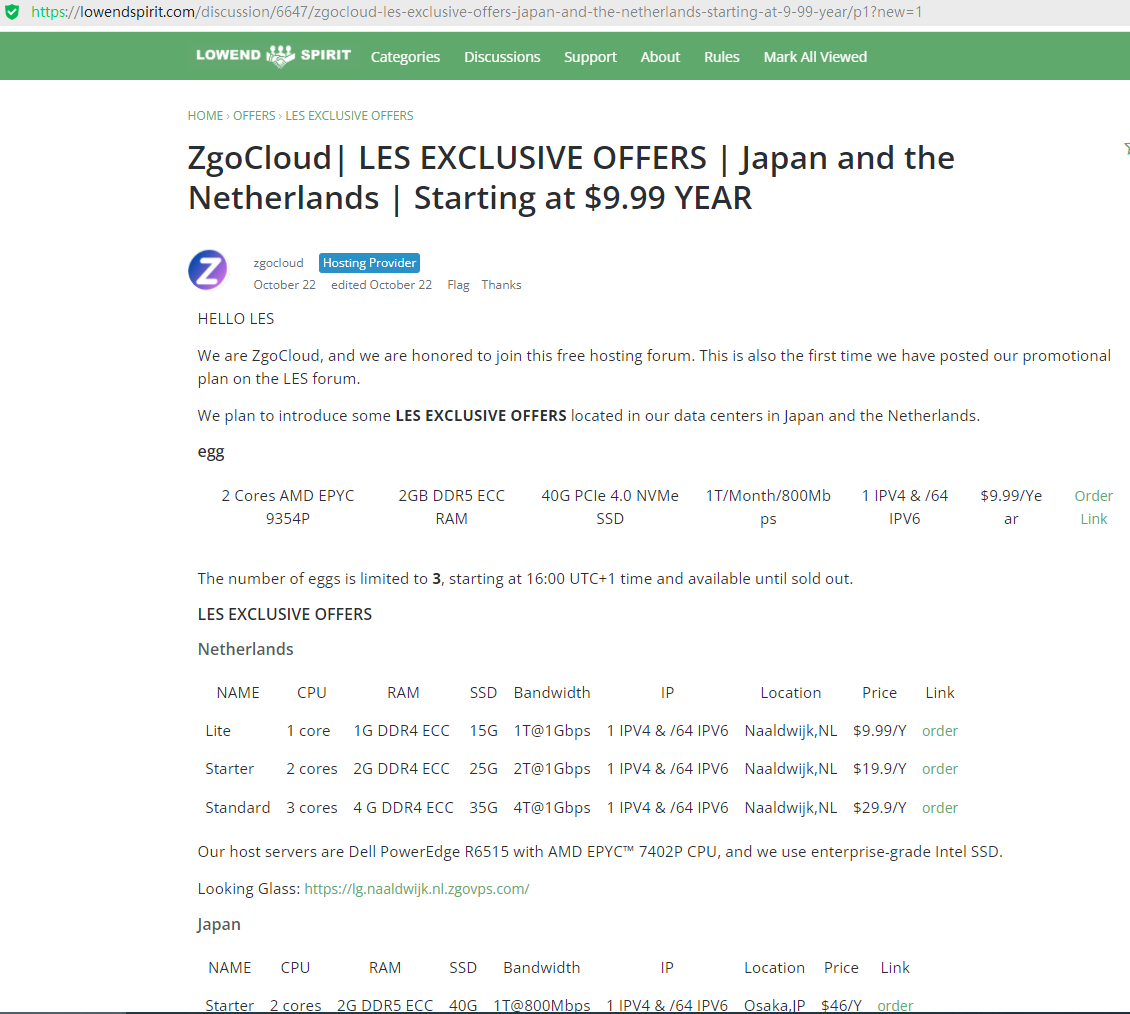Select Mark All Viewed
Viewport: 1130px width, 1014px height.
tap(815, 57)
